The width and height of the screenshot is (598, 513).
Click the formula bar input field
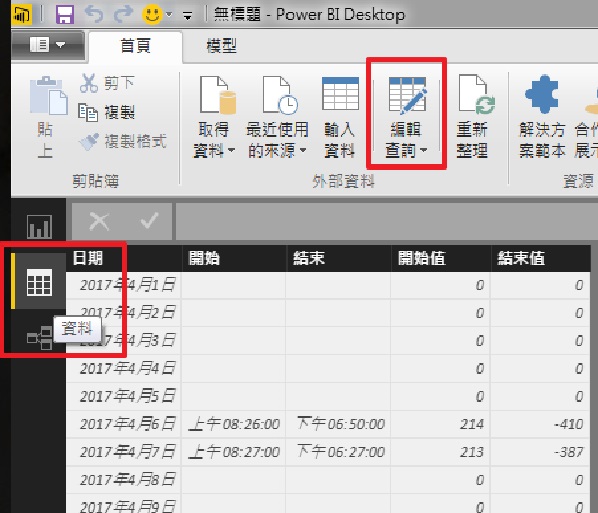384,221
